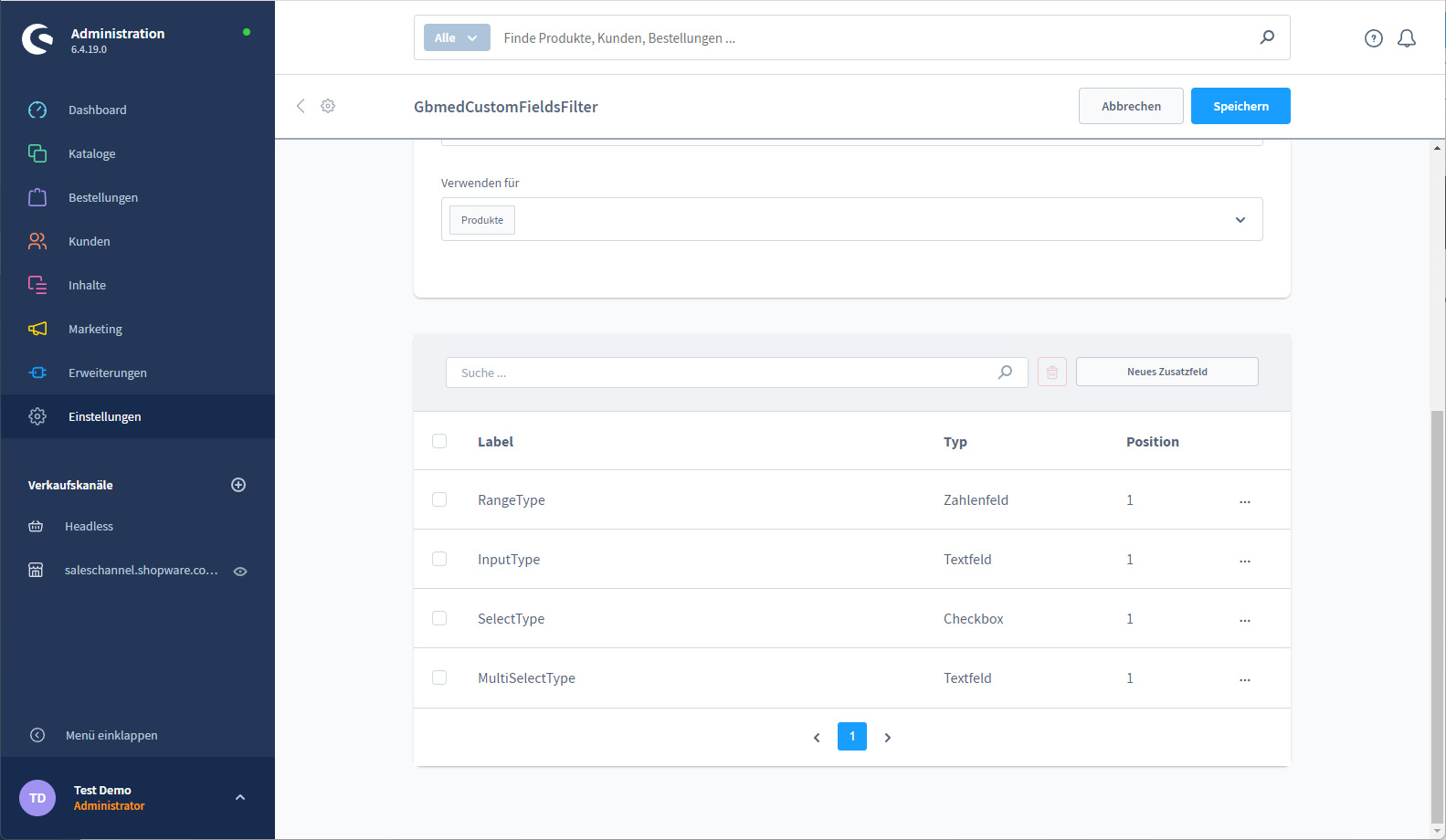Click the Kataloge icon

(37, 153)
